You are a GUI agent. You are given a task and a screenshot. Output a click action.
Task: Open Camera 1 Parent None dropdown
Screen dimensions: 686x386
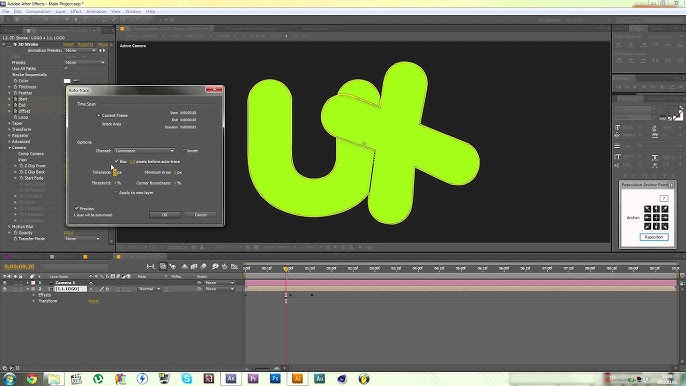pos(220,283)
